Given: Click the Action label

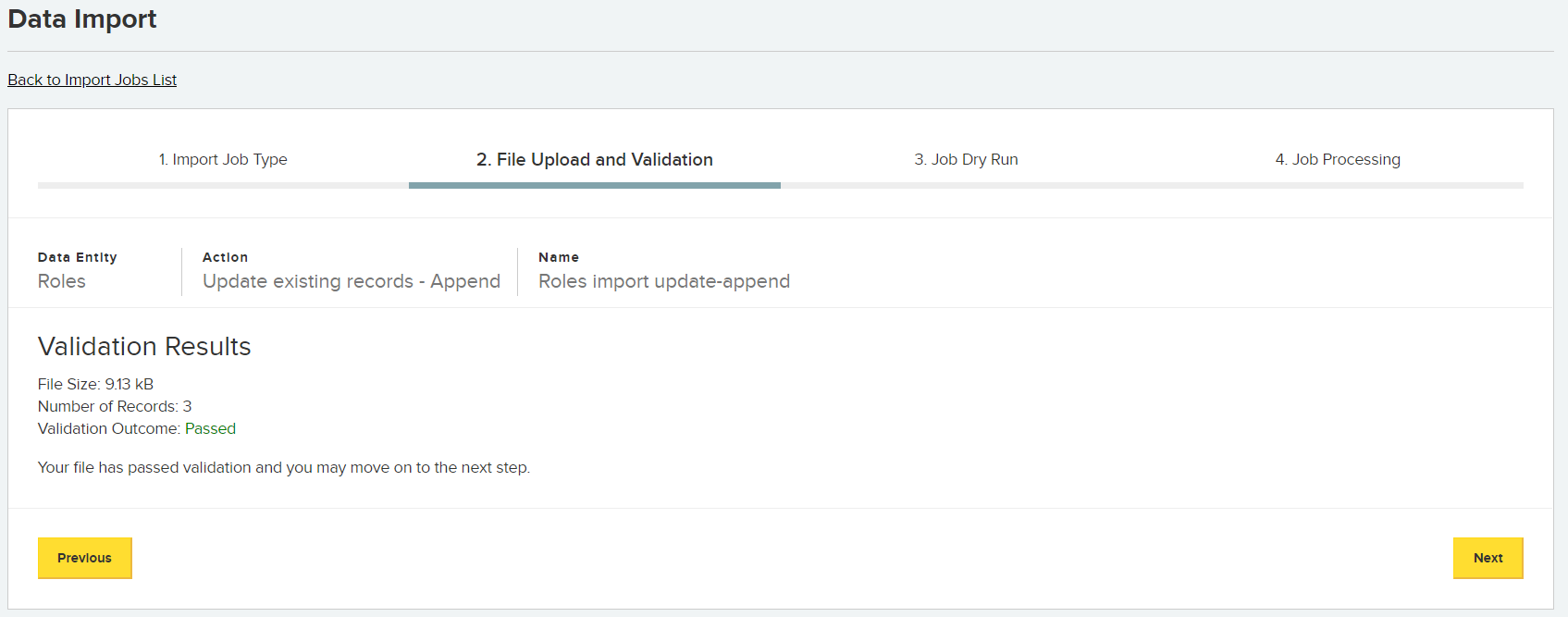Looking at the screenshot, I should [x=226, y=257].
